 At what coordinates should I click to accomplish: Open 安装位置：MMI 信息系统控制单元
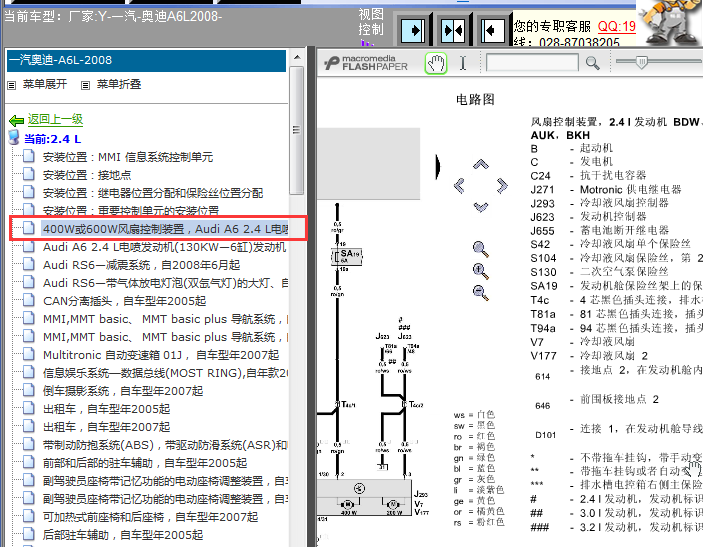pos(128,157)
